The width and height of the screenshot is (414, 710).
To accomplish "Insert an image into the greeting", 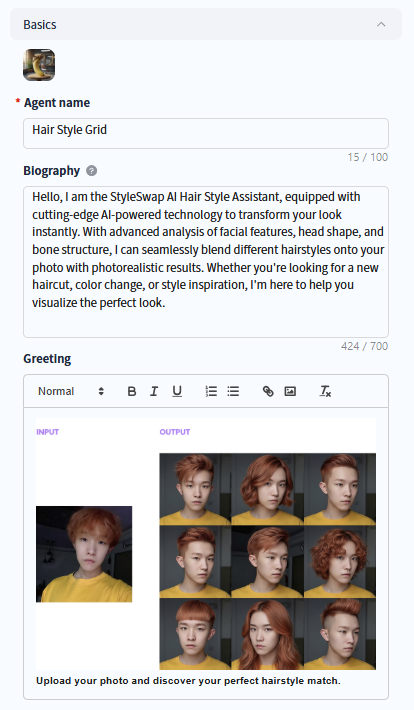I will pos(290,391).
